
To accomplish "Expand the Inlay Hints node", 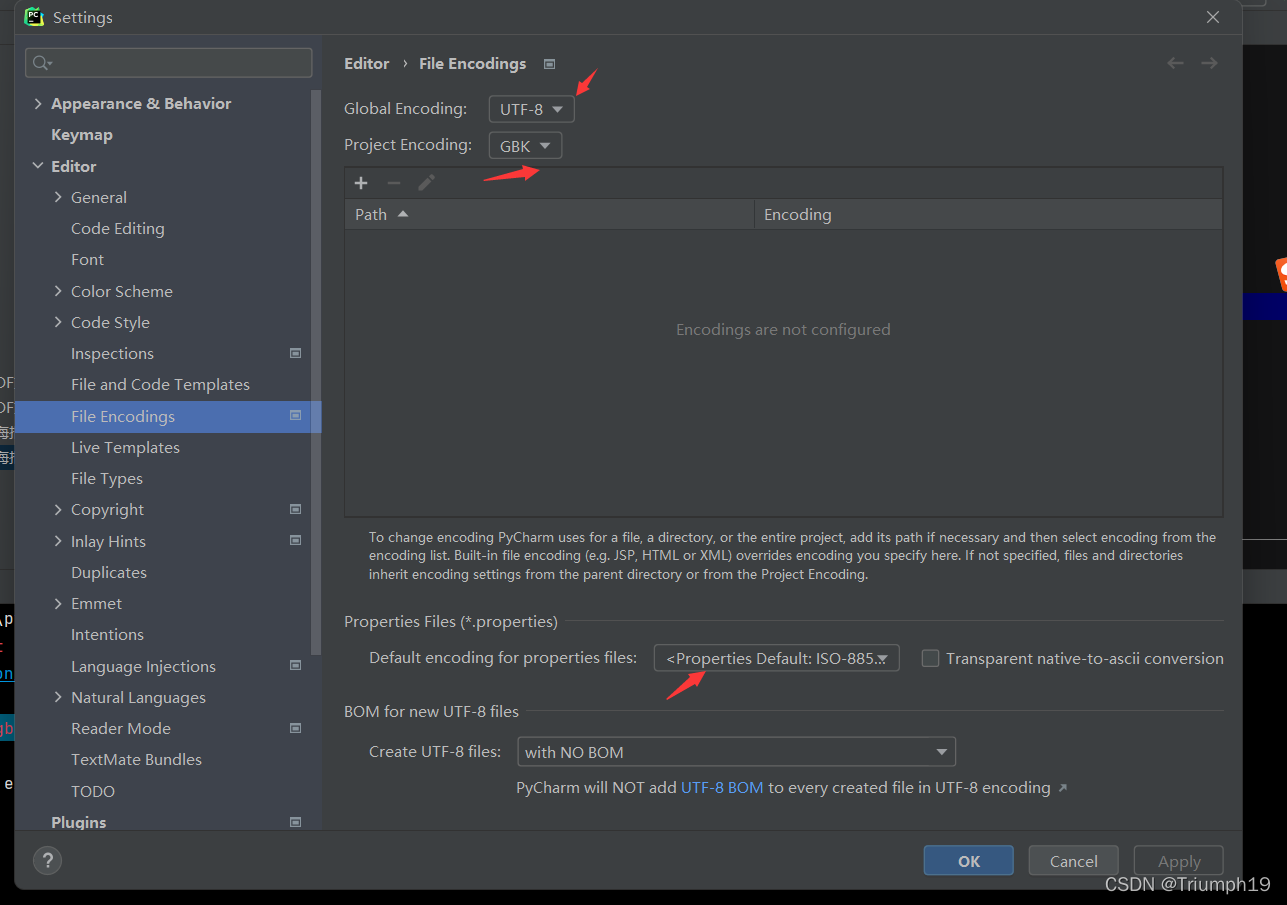I will pyautogui.click(x=58, y=541).
